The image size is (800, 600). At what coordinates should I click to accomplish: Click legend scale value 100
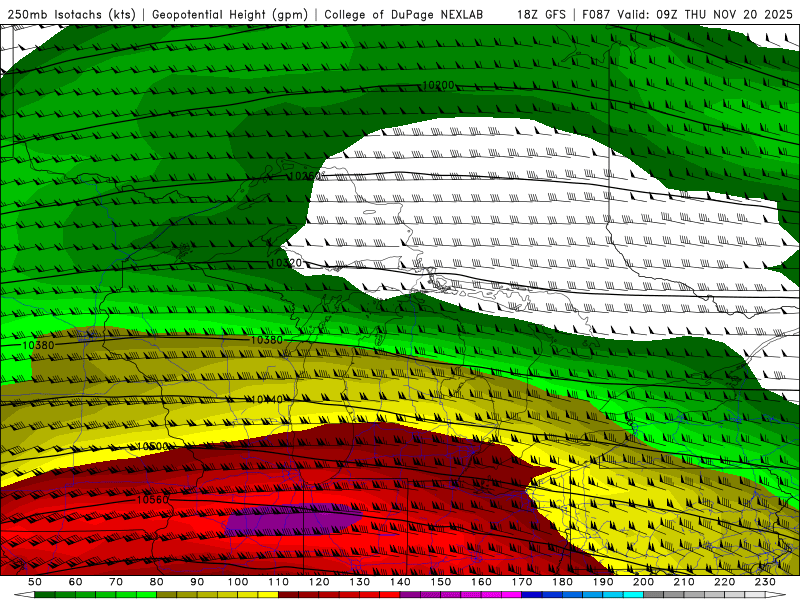(x=238, y=582)
